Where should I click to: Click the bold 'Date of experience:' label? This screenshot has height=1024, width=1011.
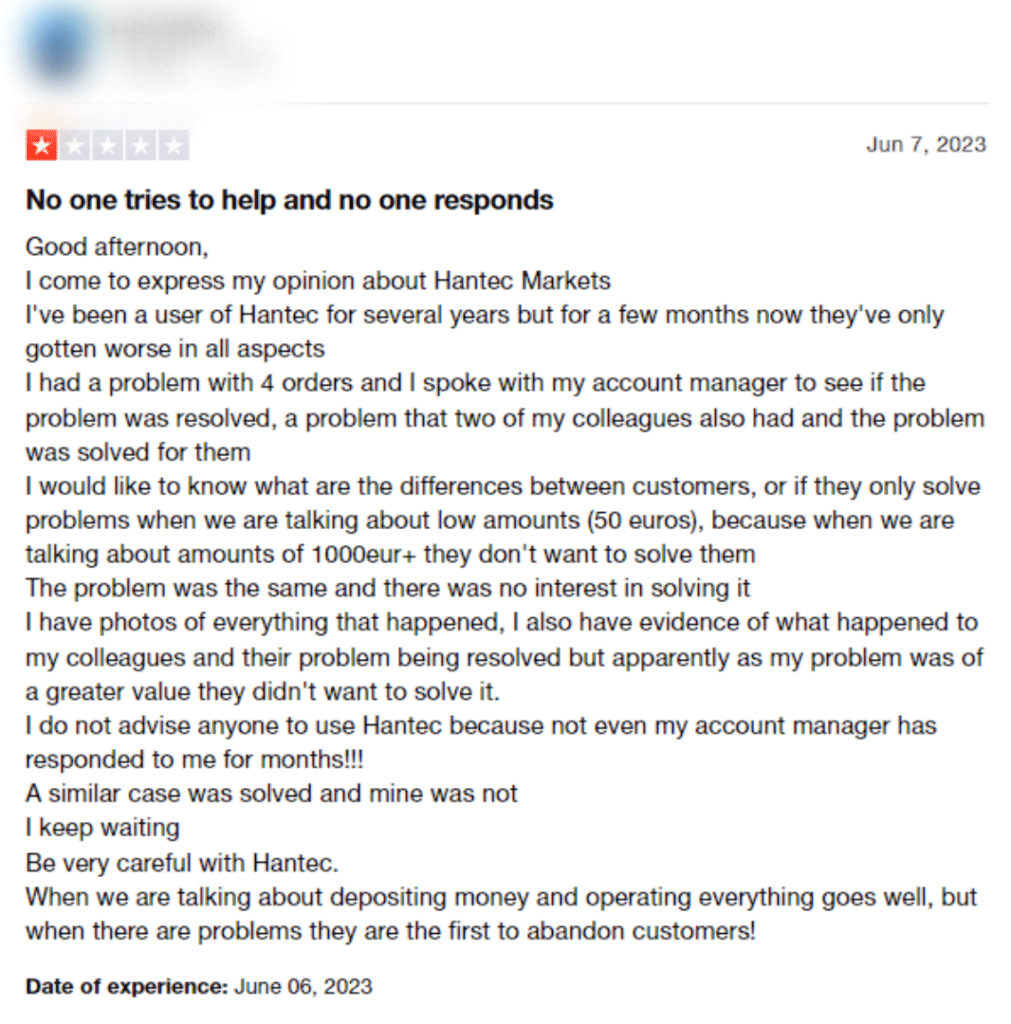pyautogui.click(x=127, y=986)
